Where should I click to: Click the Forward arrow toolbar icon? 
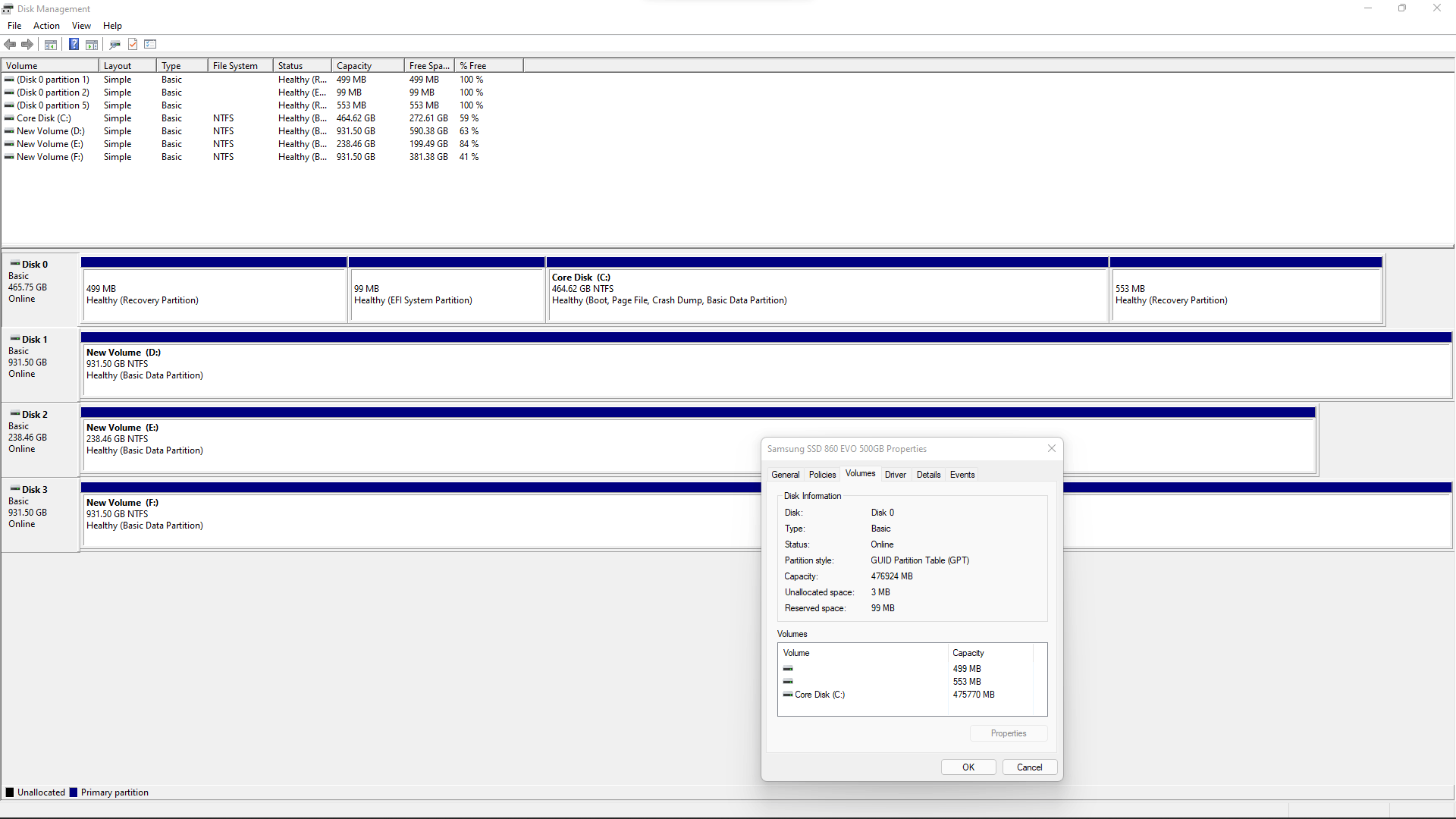tap(27, 44)
